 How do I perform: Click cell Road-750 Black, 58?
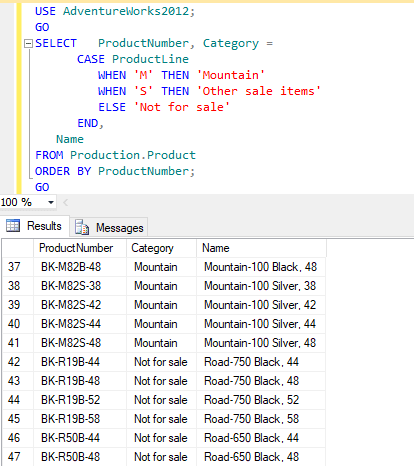pos(261,419)
